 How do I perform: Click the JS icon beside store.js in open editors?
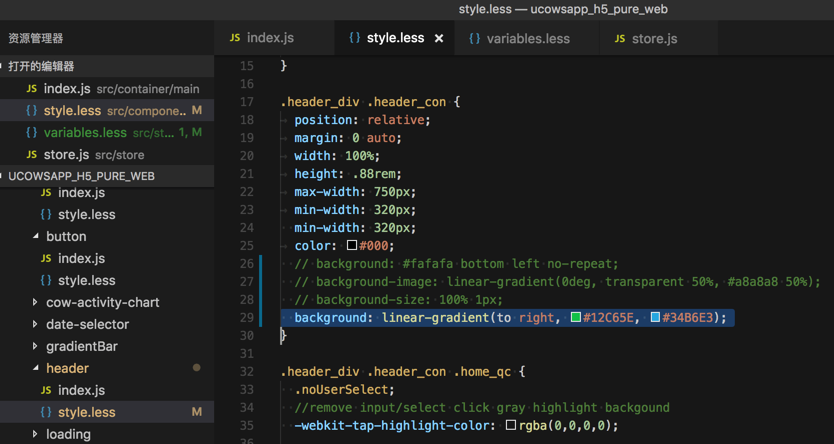tap(32, 155)
